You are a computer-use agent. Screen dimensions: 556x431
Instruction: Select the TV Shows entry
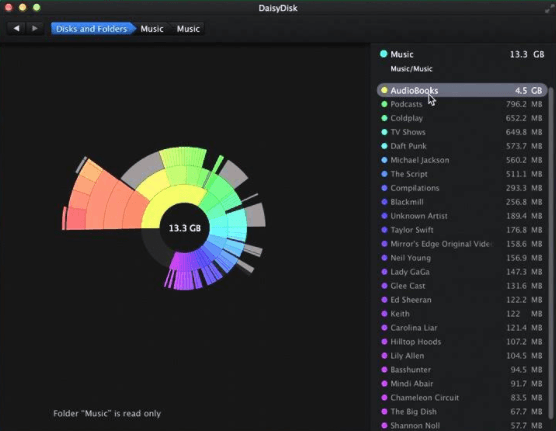(462, 132)
